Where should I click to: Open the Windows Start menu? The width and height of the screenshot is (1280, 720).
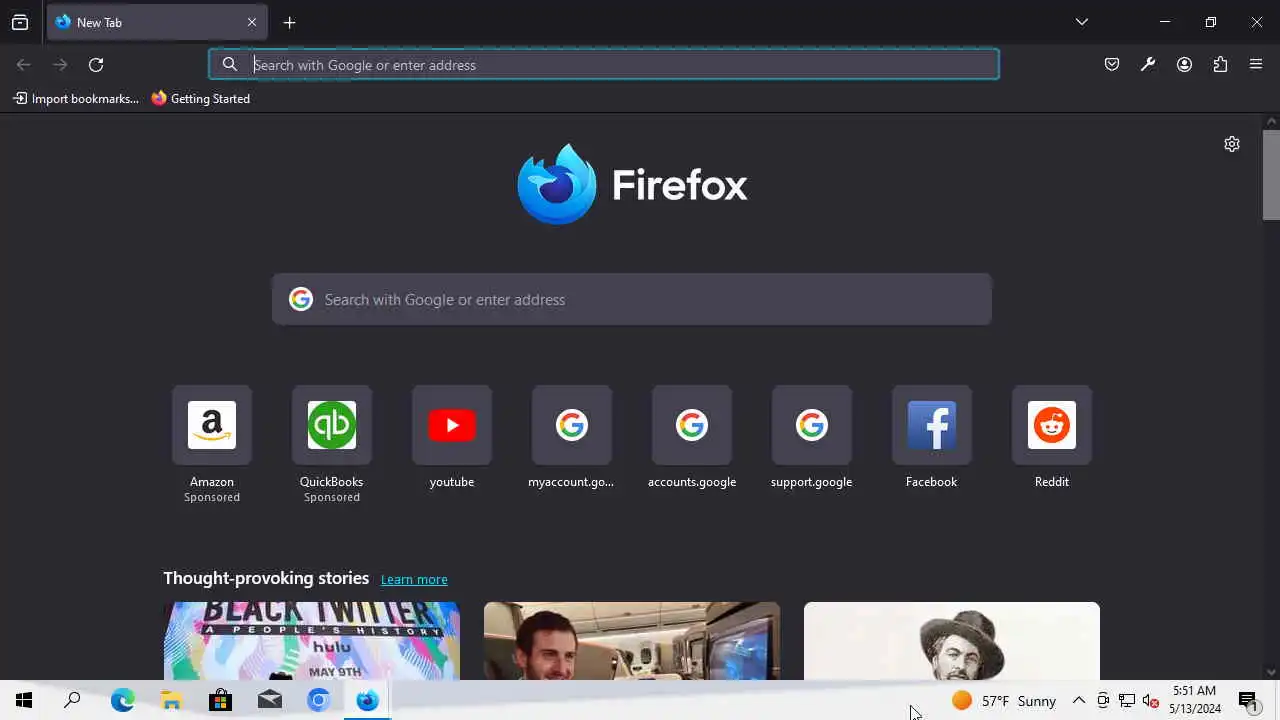pyautogui.click(x=24, y=701)
